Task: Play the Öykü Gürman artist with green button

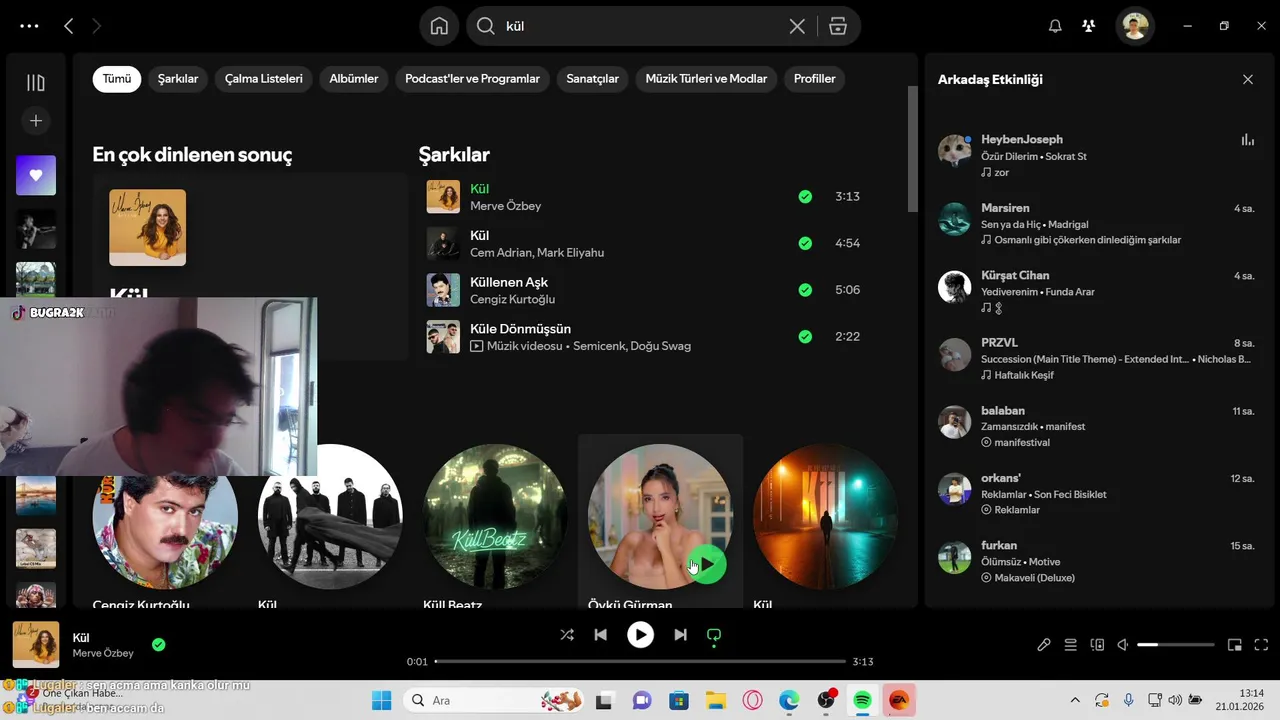Action: tap(707, 564)
